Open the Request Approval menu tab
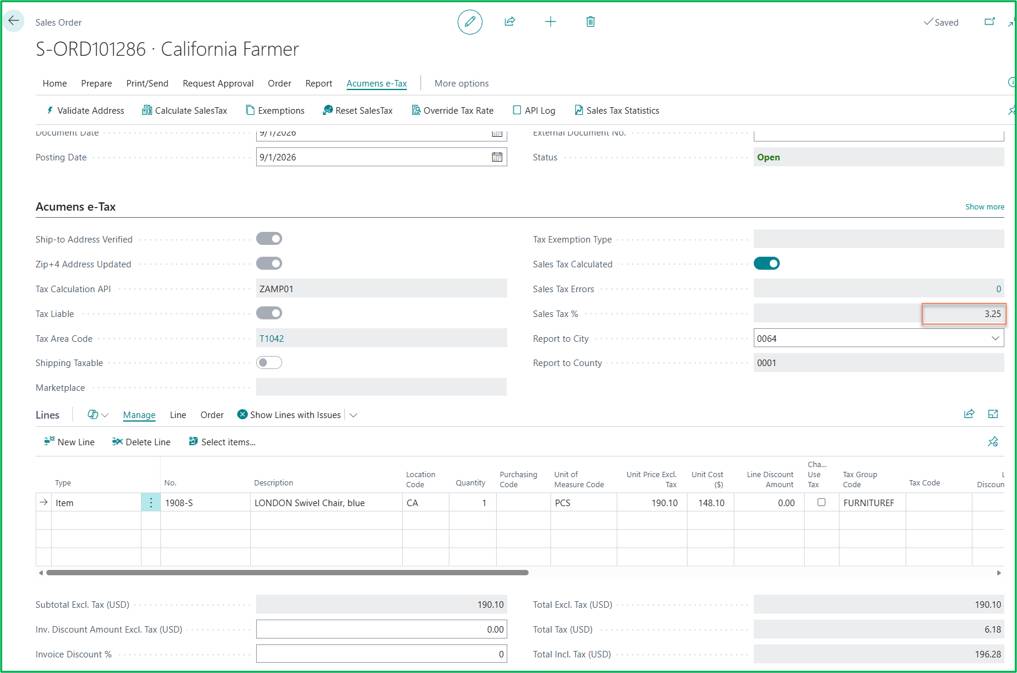 click(218, 84)
